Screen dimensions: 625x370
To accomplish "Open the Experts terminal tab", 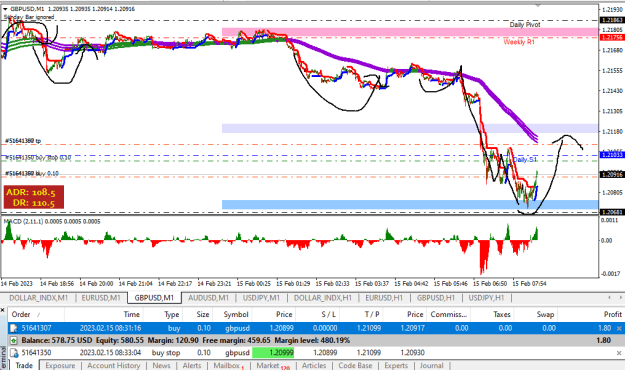I will 396,365.
